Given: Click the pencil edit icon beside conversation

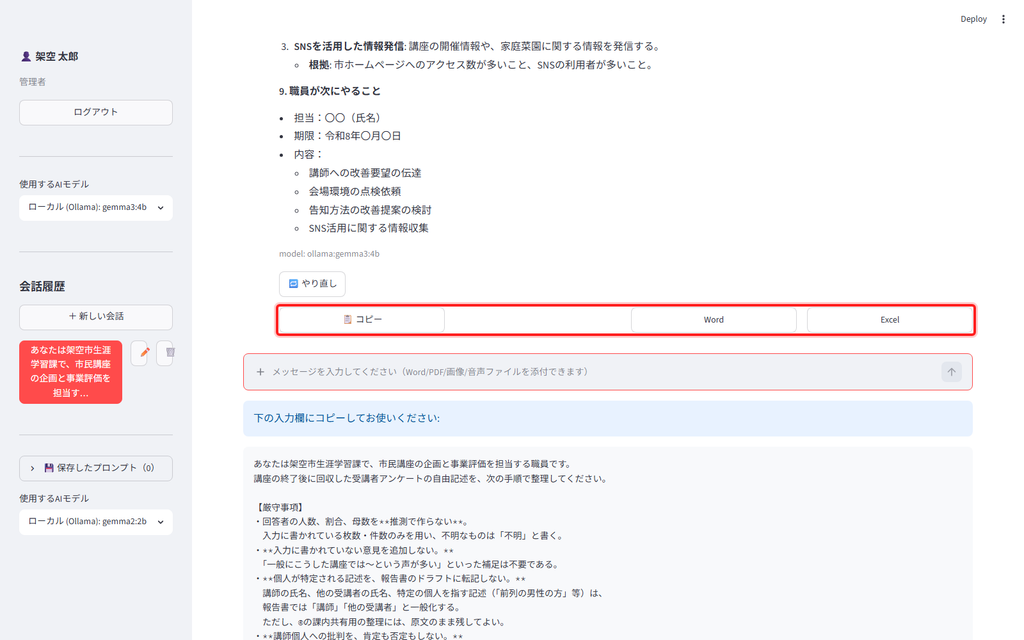Looking at the screenshot, I should tap(144, 353).
